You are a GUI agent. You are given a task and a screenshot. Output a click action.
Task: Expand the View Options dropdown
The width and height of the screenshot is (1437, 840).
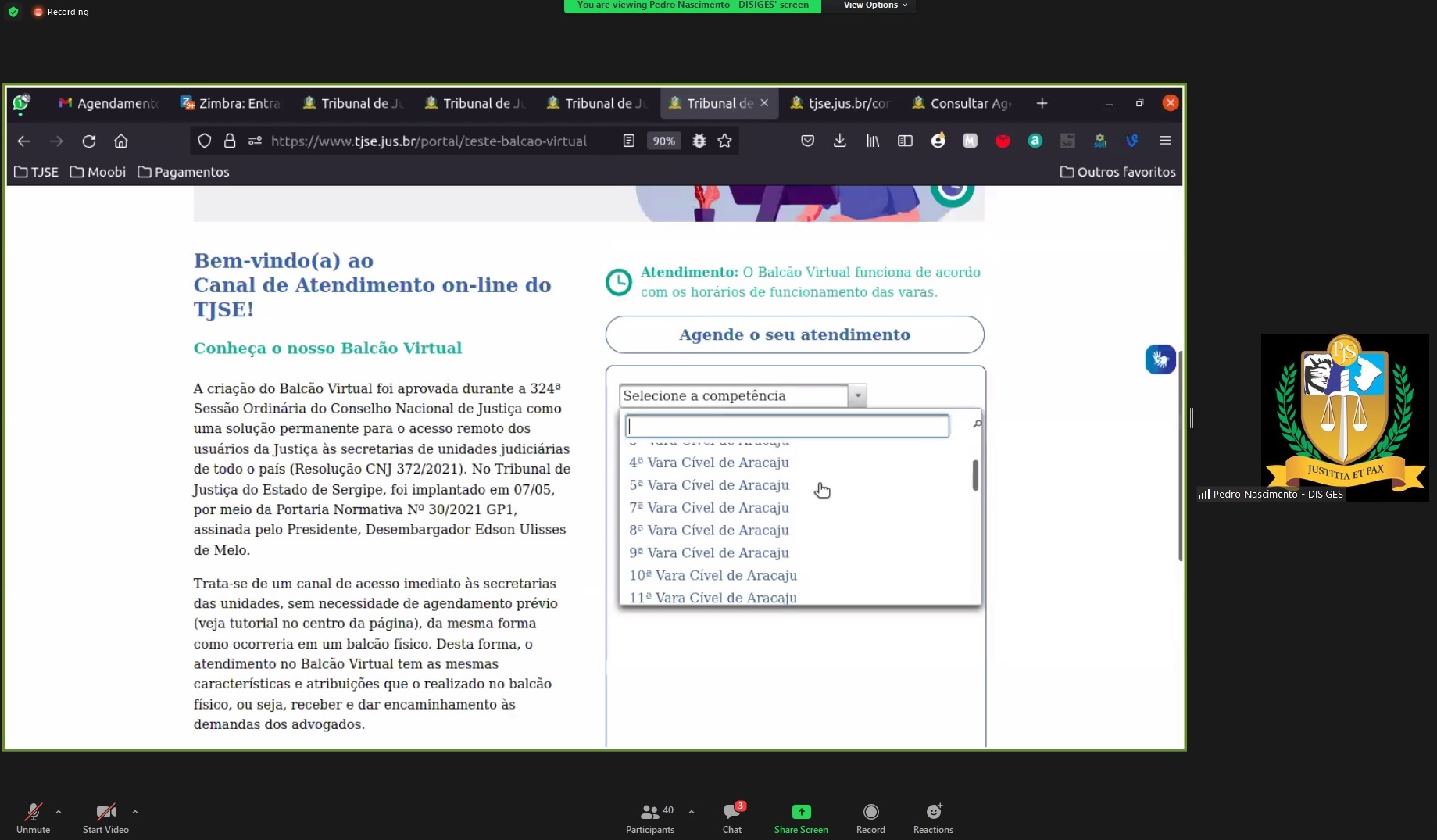pos(875,5)
